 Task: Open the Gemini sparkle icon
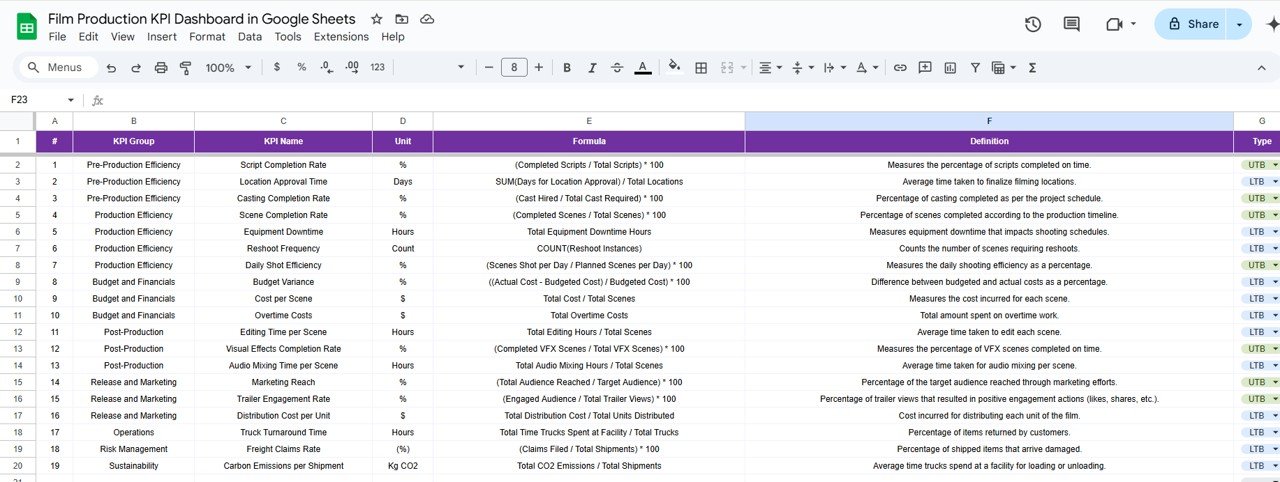point(1273,25)
